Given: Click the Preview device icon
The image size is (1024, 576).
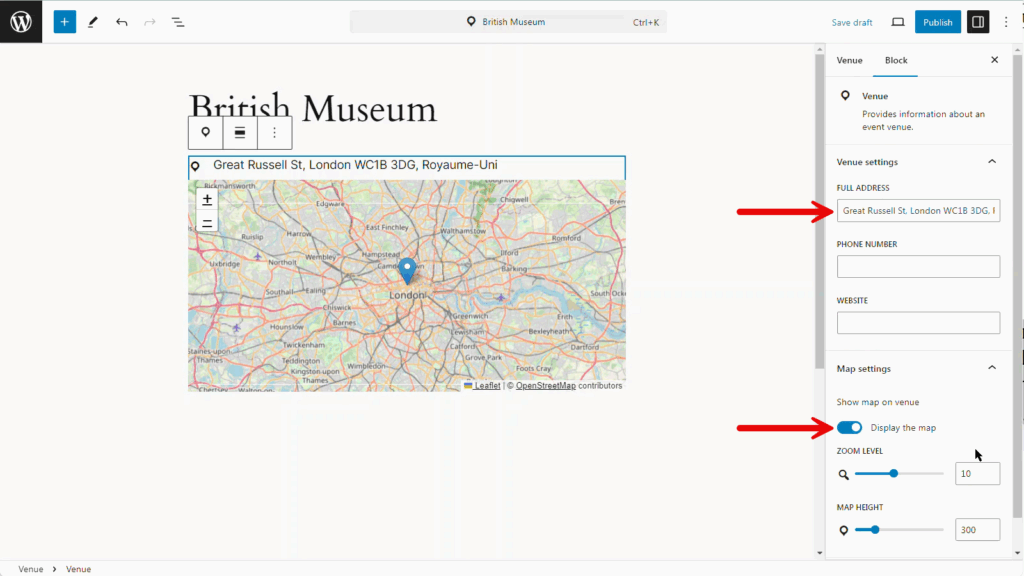Looking at the screenshot, I should click(x=897, y=22).
